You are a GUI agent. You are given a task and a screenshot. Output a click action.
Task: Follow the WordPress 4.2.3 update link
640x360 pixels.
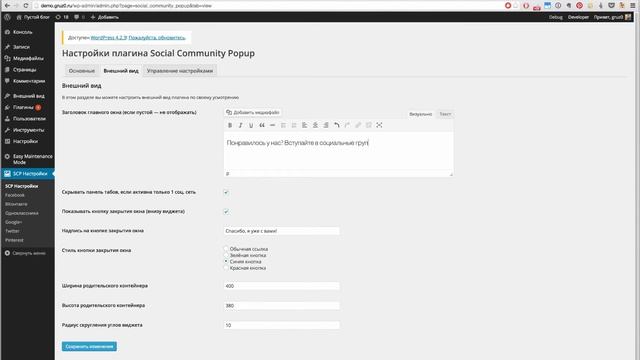tap(109, 38)
